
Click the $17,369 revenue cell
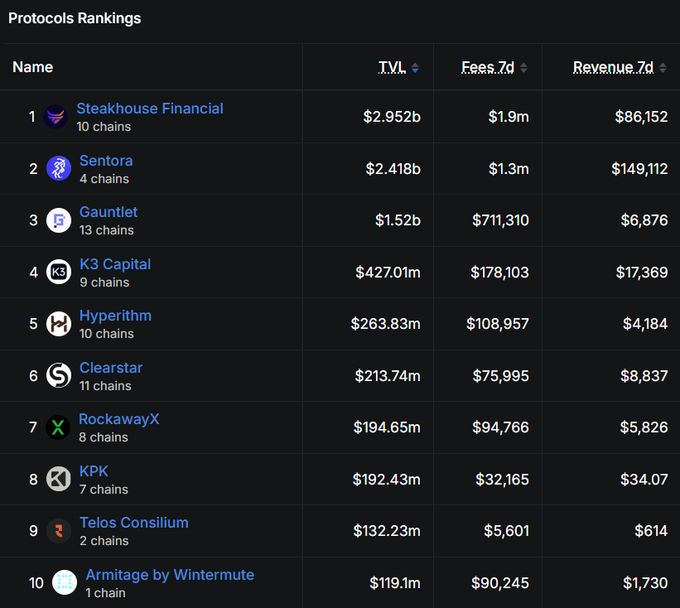pos(642,272)
